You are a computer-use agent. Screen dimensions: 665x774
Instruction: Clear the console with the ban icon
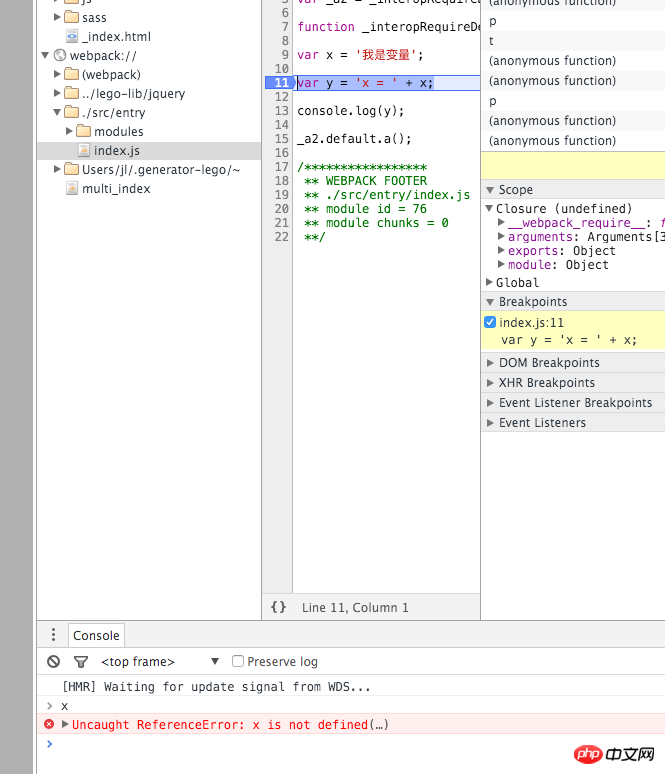coord(53,661)
